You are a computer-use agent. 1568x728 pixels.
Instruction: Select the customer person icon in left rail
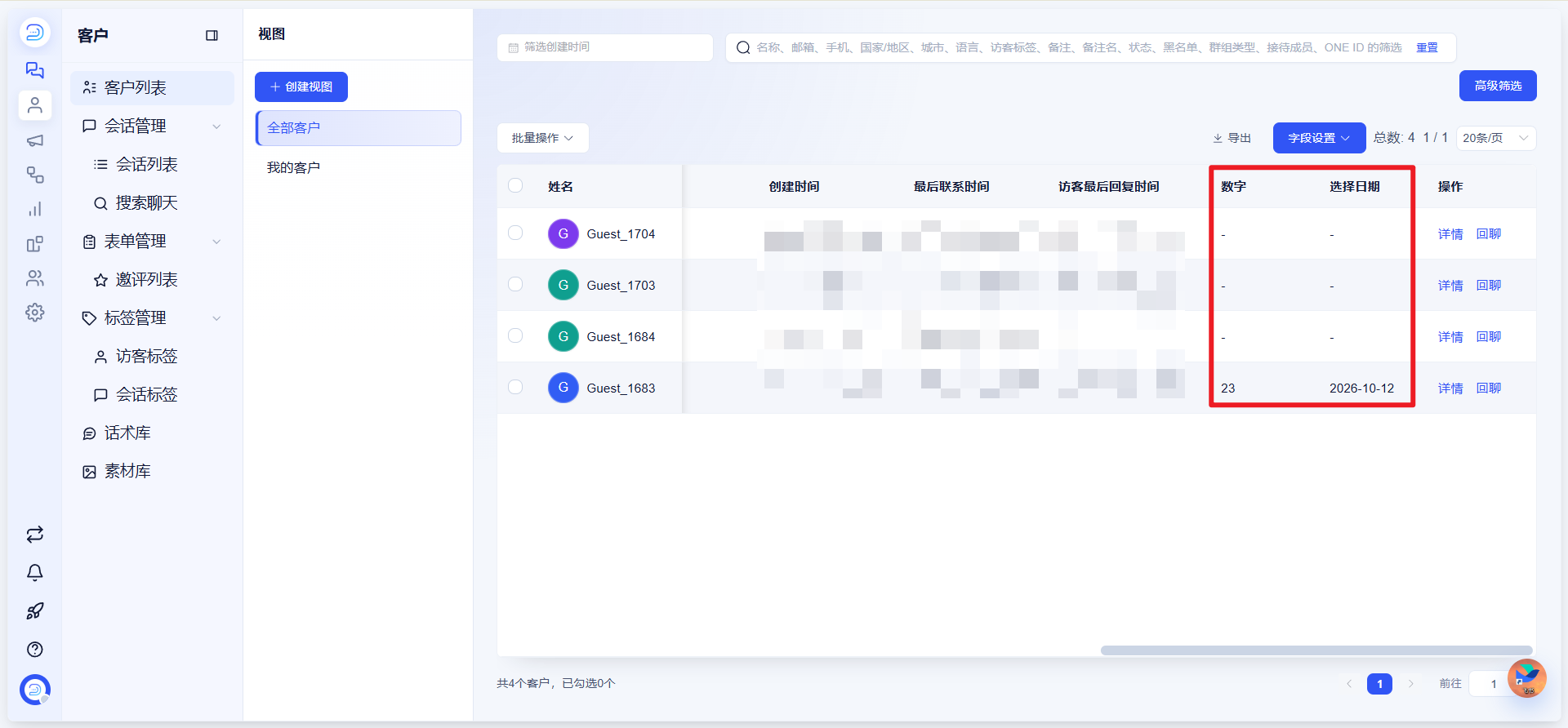point(34,105)
